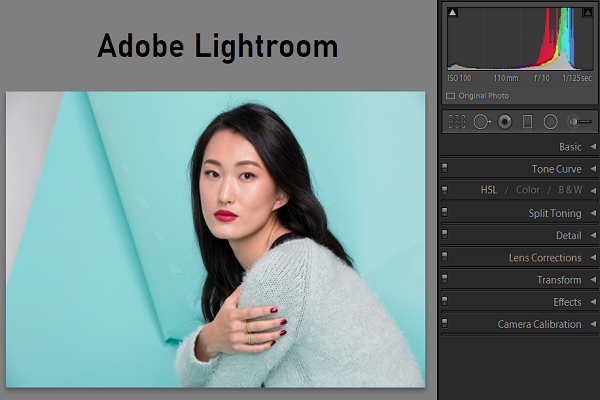Click the 1/125 sec shutter value
Image resolution: width=600 pixels, height=400 pixels.
pos(577,78)
